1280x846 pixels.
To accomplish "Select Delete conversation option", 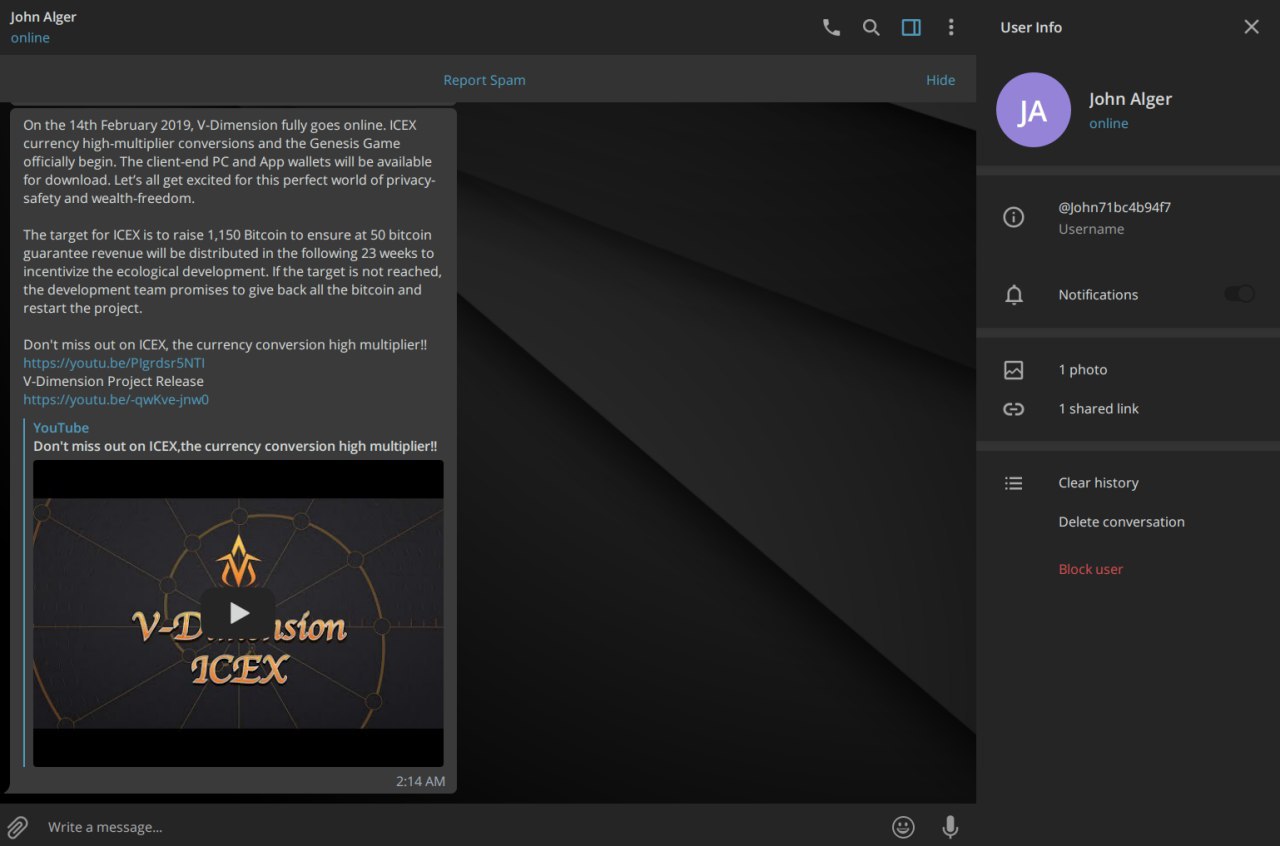I will pos(1121,522).
